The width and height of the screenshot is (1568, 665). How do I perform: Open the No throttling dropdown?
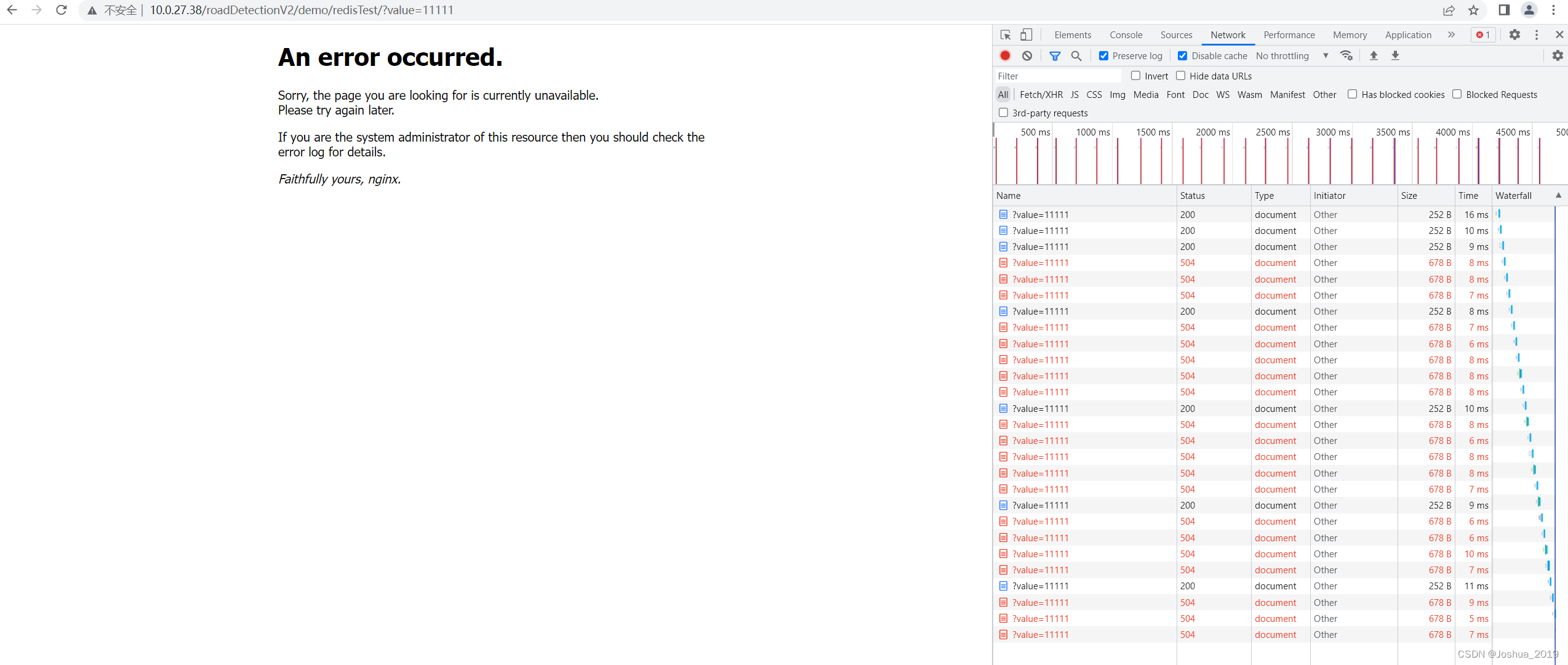point(1292,56)
